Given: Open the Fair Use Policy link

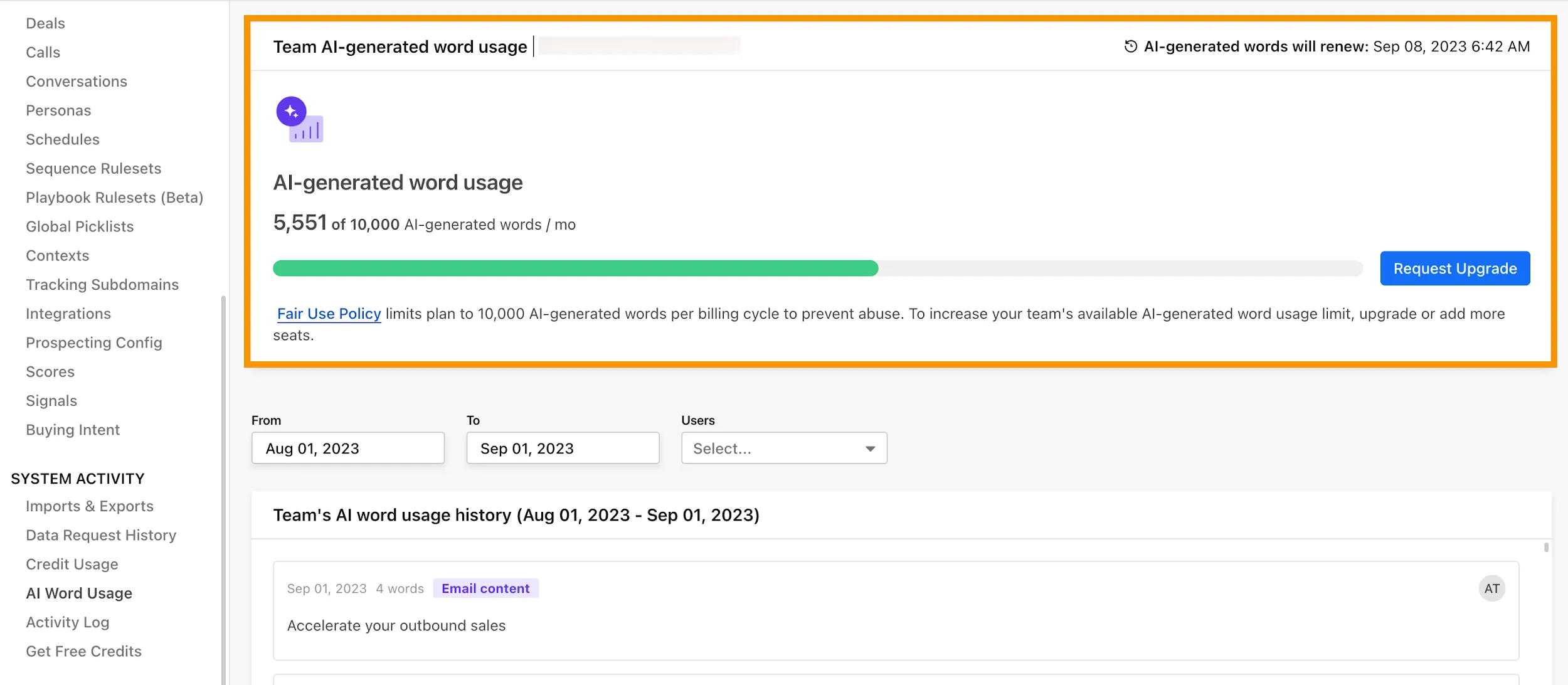Looking at the screenshot, I should tap(329, 314).
